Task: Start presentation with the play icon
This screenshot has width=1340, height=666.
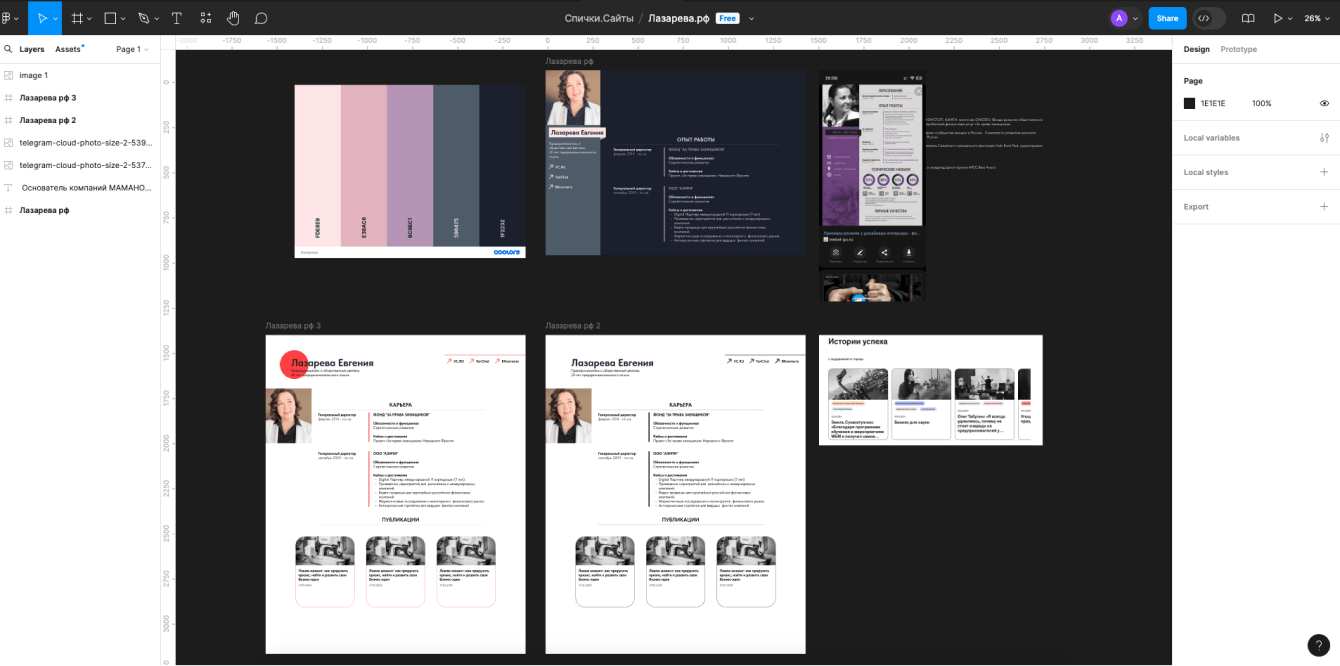Action: coord(1277,18)
